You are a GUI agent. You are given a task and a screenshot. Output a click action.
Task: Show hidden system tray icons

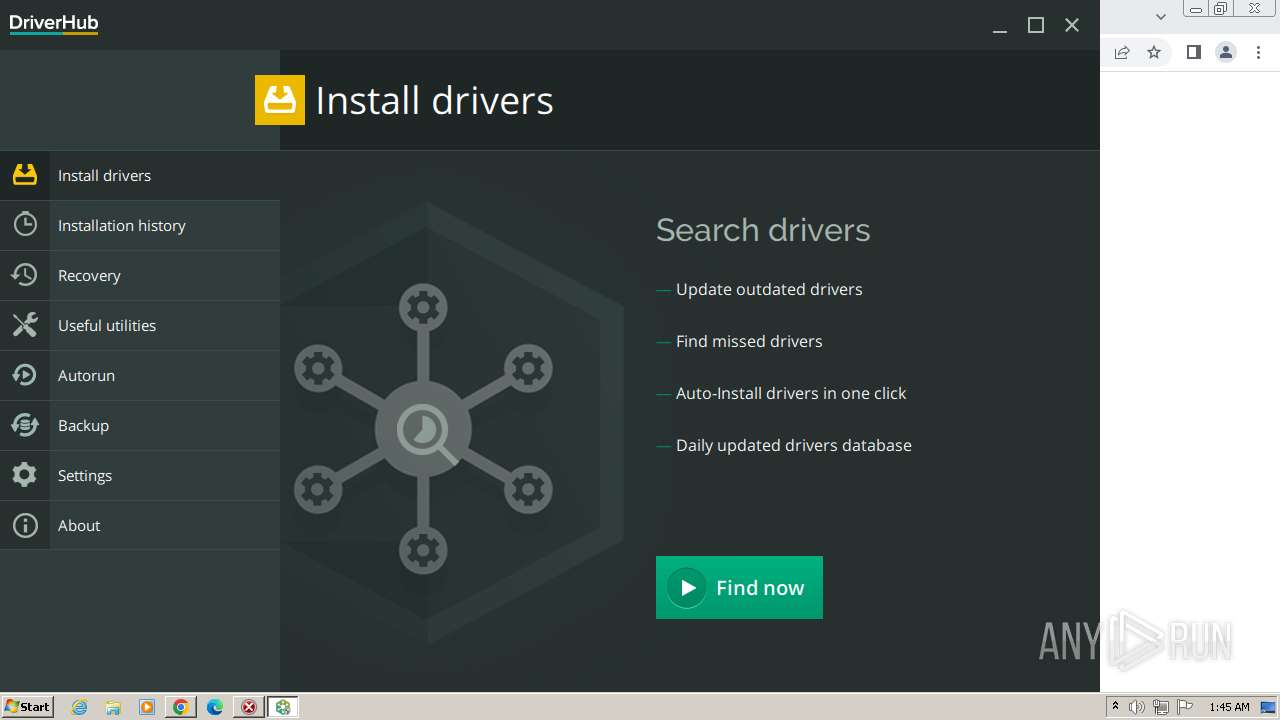1116,707
